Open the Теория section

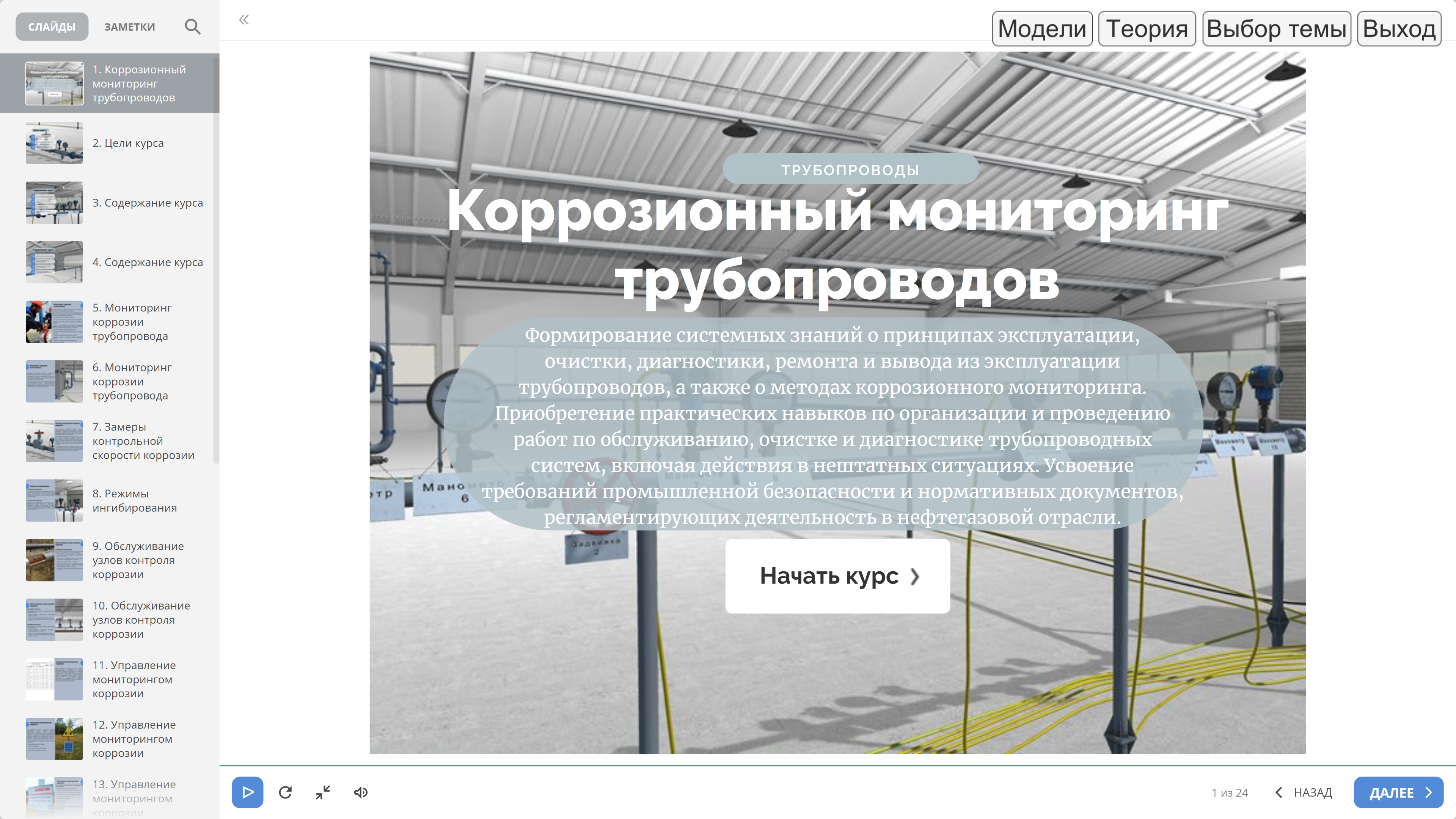(1146, 28)
